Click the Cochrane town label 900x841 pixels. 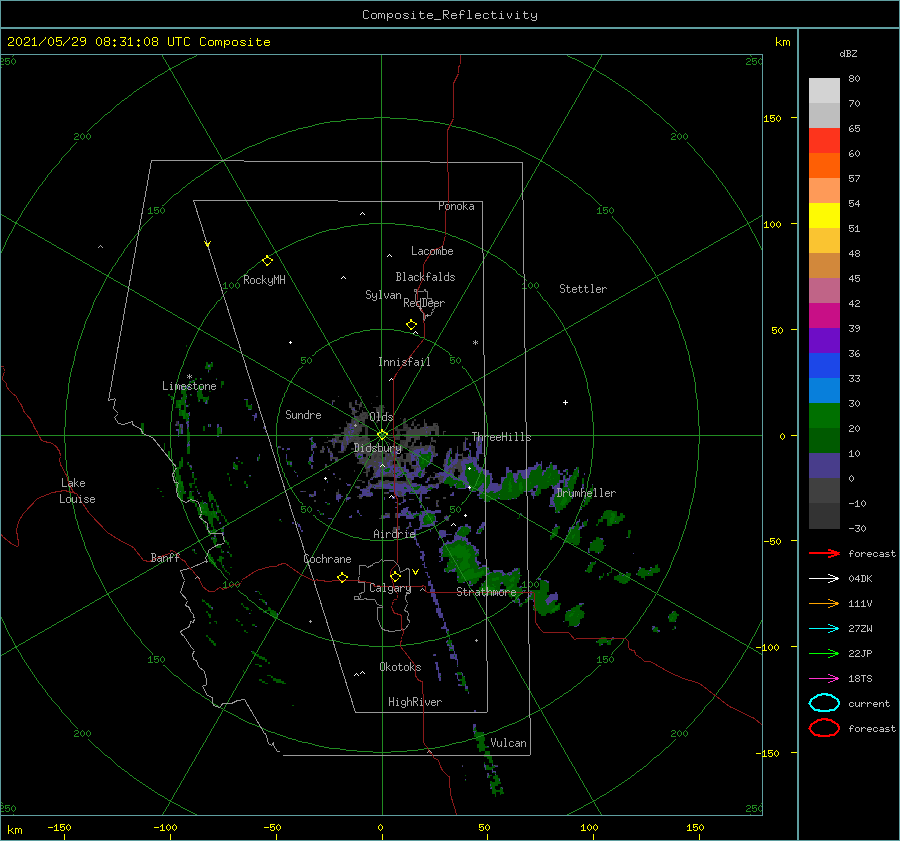click(x=327, y=559)
